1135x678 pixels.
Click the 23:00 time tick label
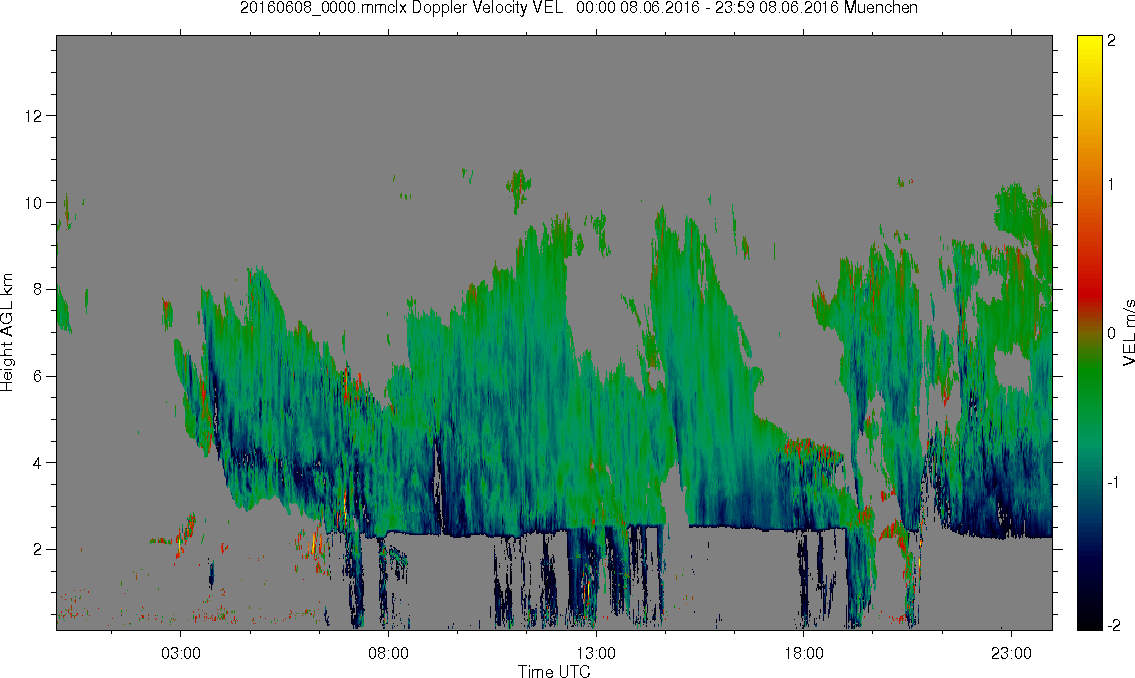point(1011,653)
